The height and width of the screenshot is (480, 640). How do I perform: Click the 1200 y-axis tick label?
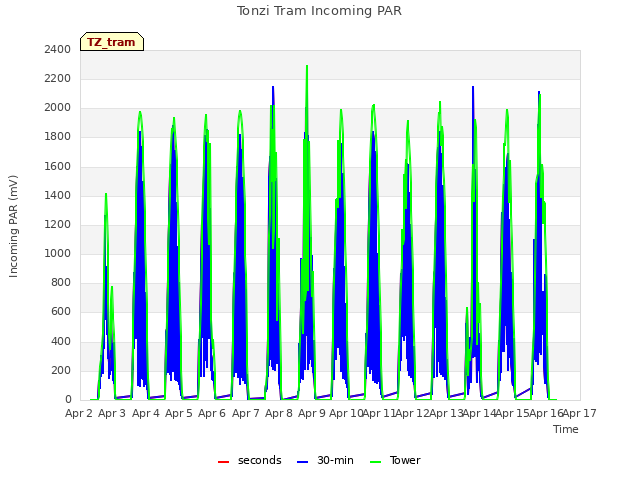[58, 224]
